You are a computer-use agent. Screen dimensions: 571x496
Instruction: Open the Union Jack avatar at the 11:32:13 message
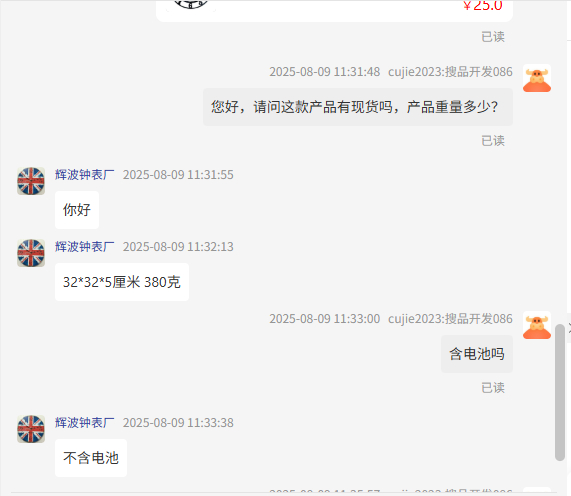click(x=31, y=253)
